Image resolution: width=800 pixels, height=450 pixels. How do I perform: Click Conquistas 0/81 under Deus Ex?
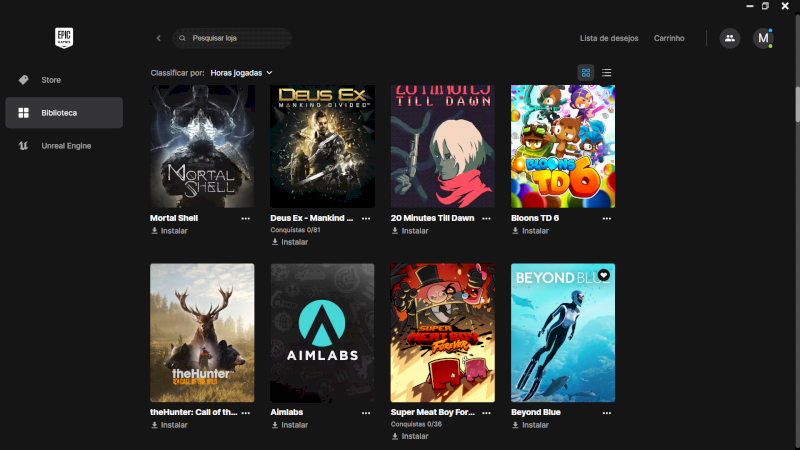(295, 230)
